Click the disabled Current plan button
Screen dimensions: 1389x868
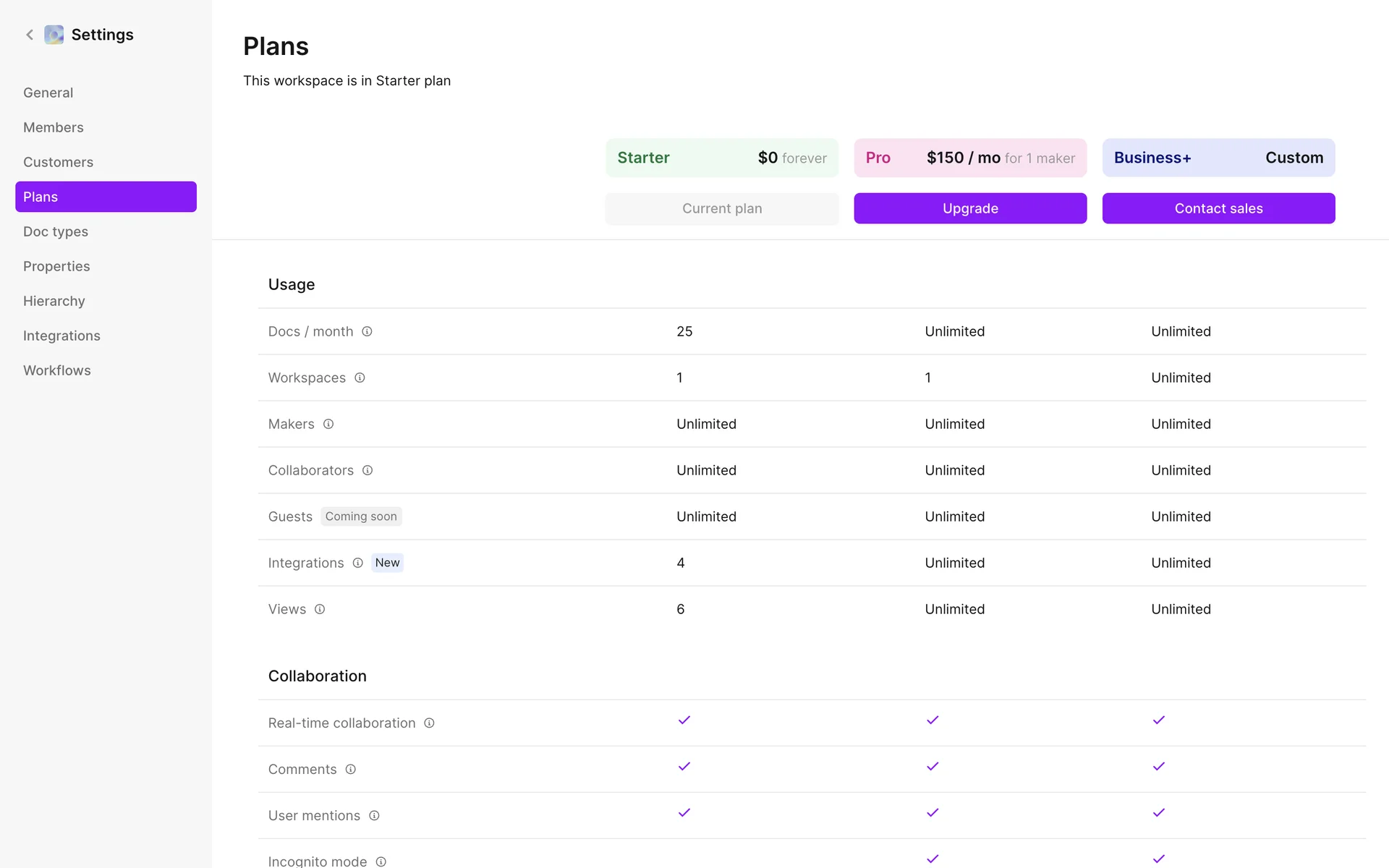[x=721, y=208]
